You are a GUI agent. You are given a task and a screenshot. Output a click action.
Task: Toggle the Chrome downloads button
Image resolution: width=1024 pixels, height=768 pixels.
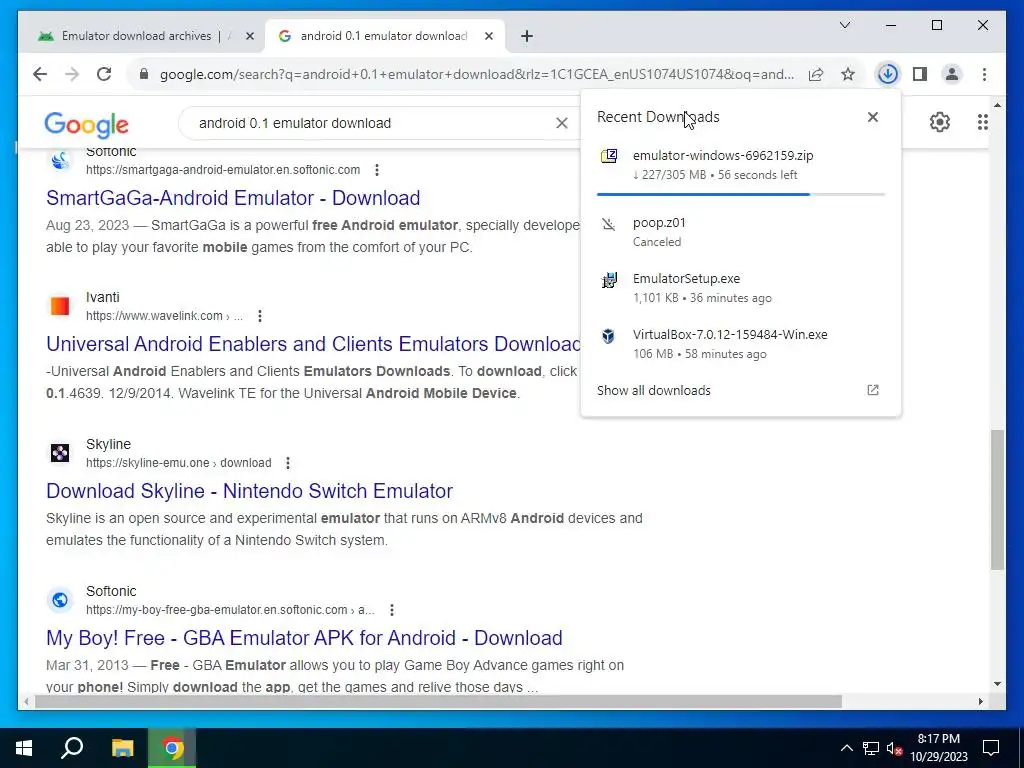pyautogui.click(x=888, y=74)
